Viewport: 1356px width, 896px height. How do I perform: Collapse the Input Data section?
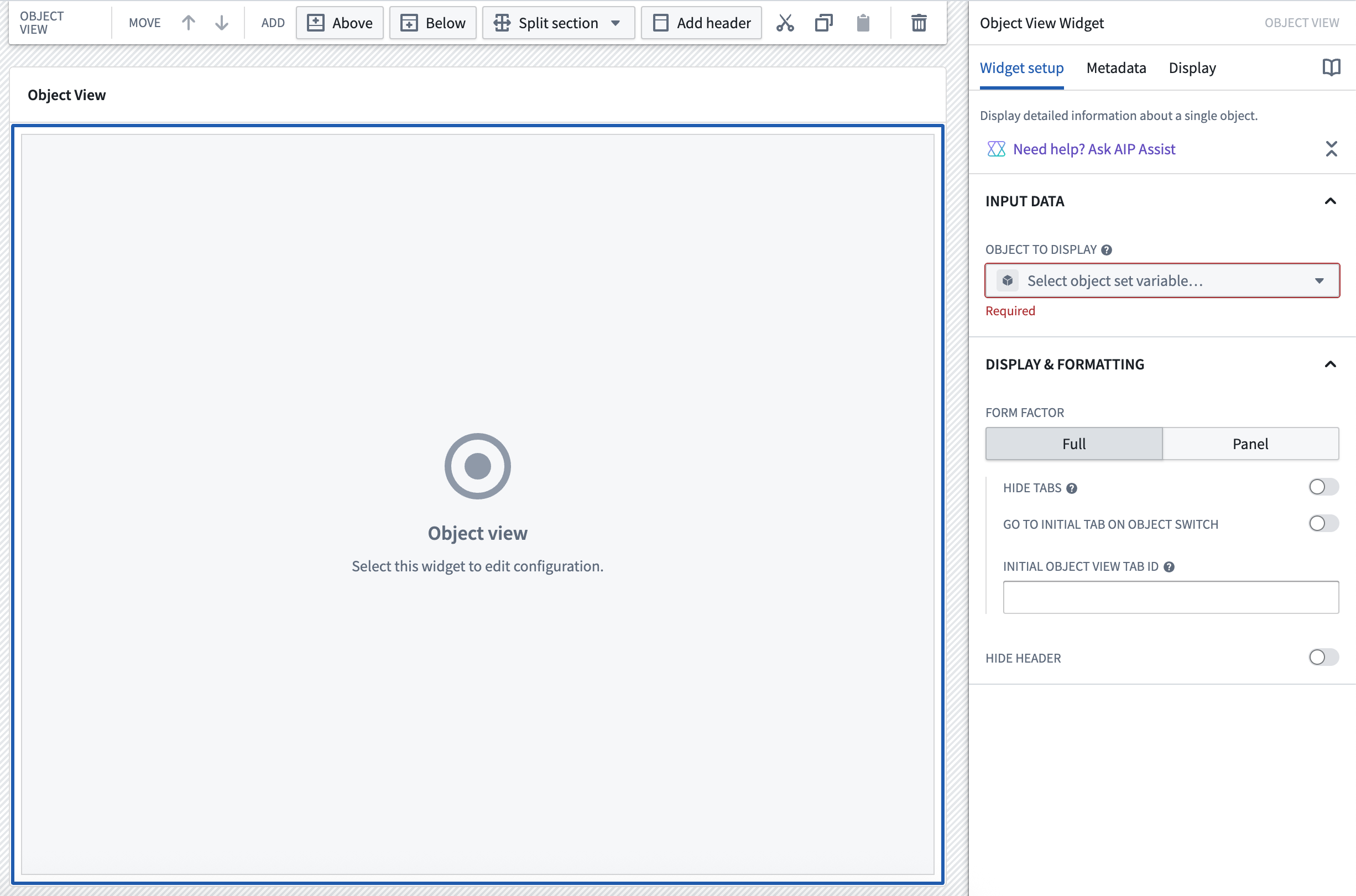1331,201
